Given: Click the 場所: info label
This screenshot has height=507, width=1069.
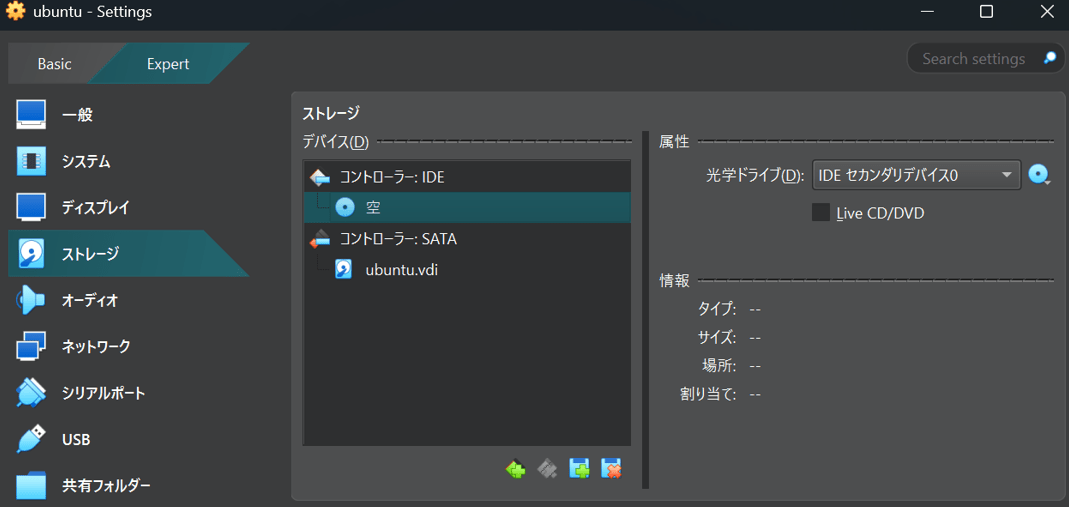Looking at the screenshot, I should point(719,365).
